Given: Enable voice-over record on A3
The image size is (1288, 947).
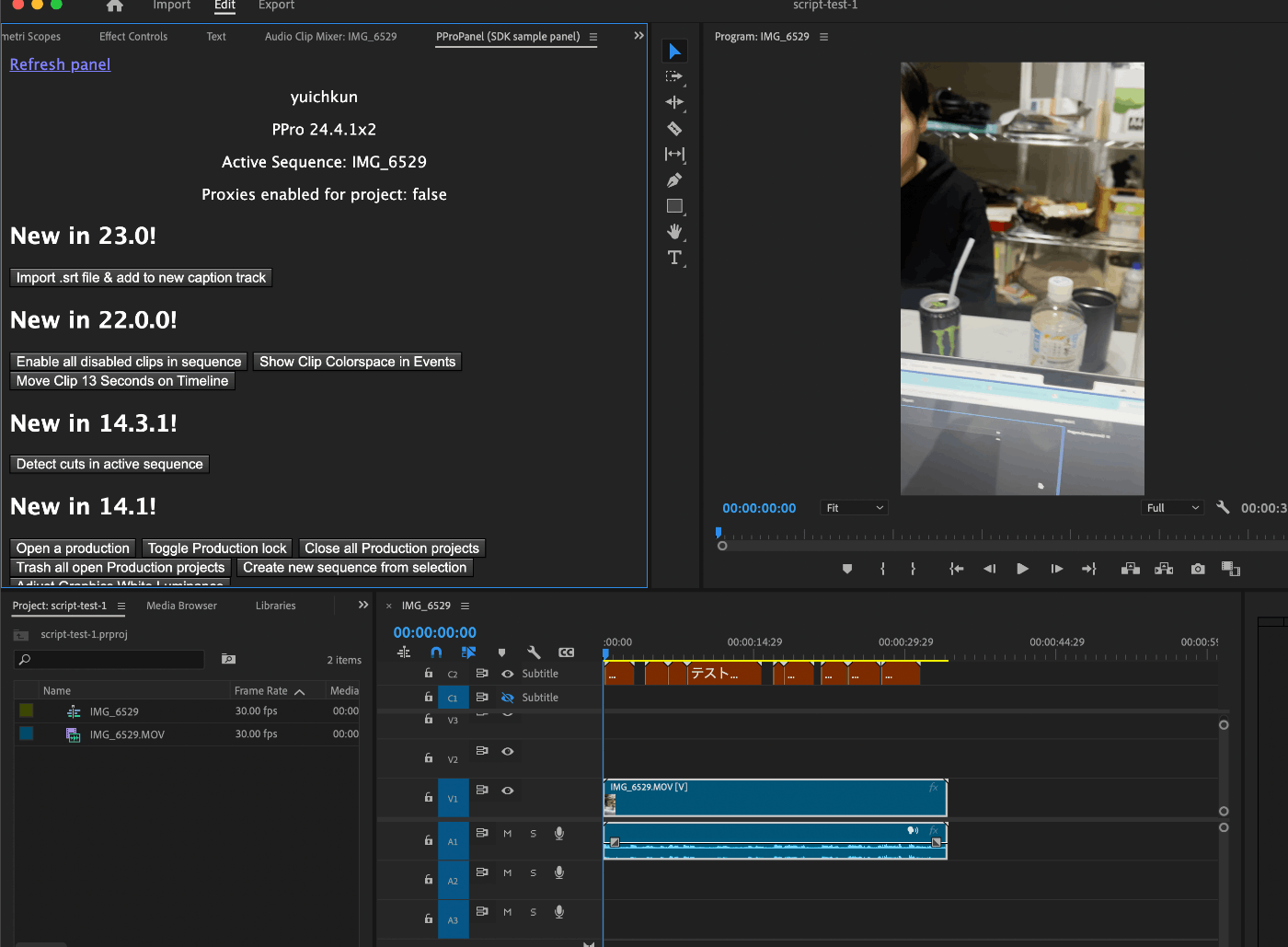Looking at the screenshot, I should click(558, 912).
